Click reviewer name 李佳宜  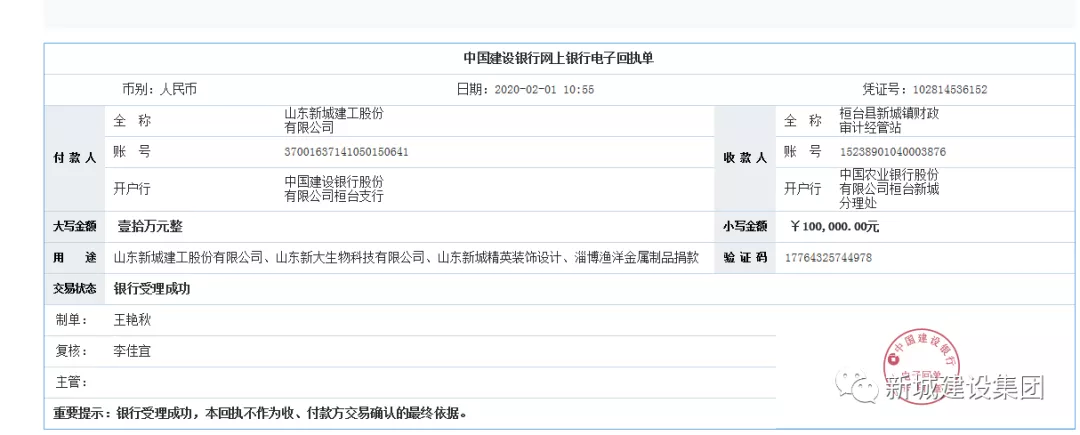pos(132,351)
